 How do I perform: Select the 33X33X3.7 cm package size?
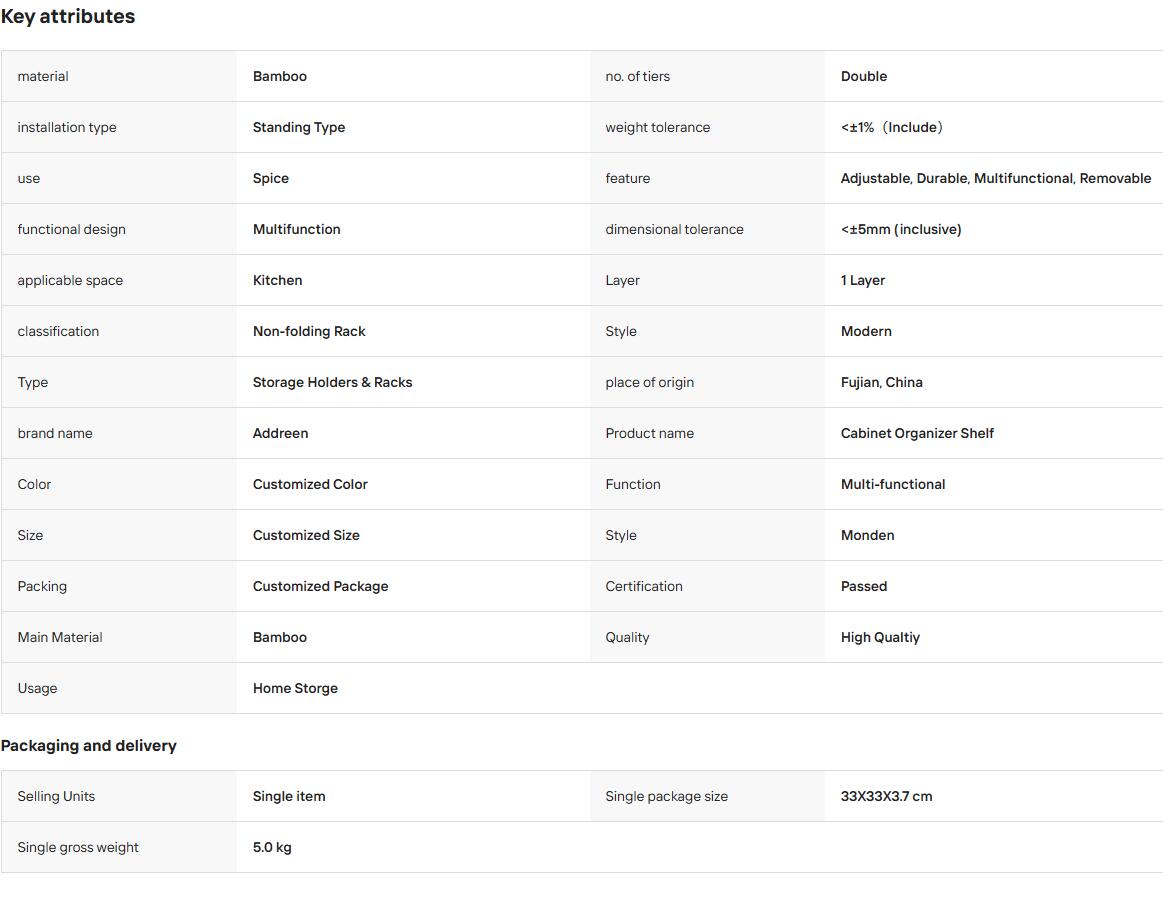tap(886, 797)
